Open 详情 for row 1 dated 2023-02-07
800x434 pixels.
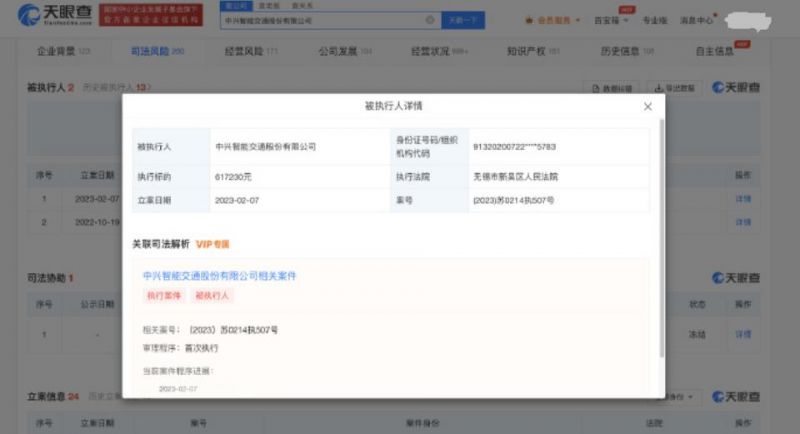743,199
